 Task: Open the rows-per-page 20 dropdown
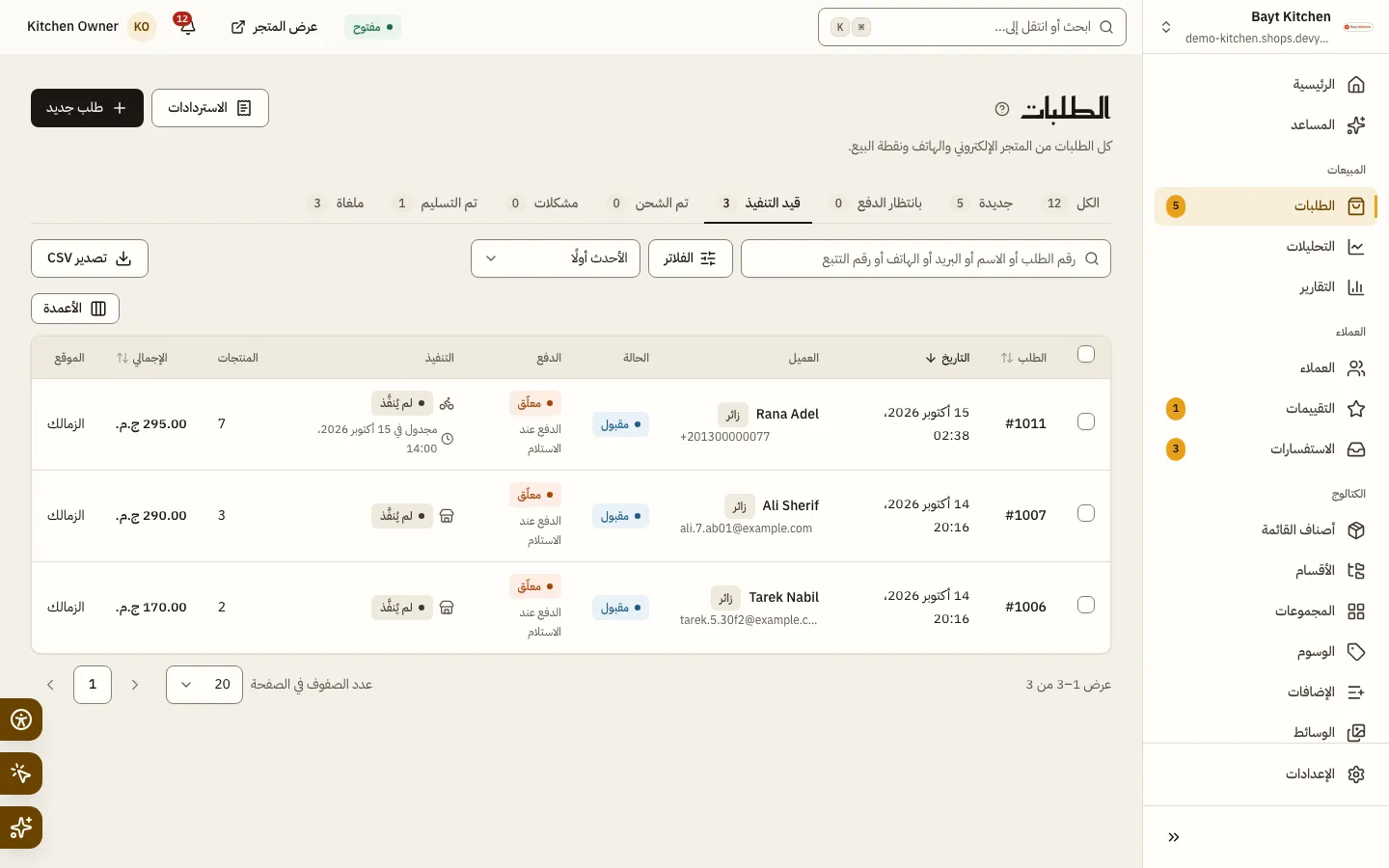pos(204,685)
